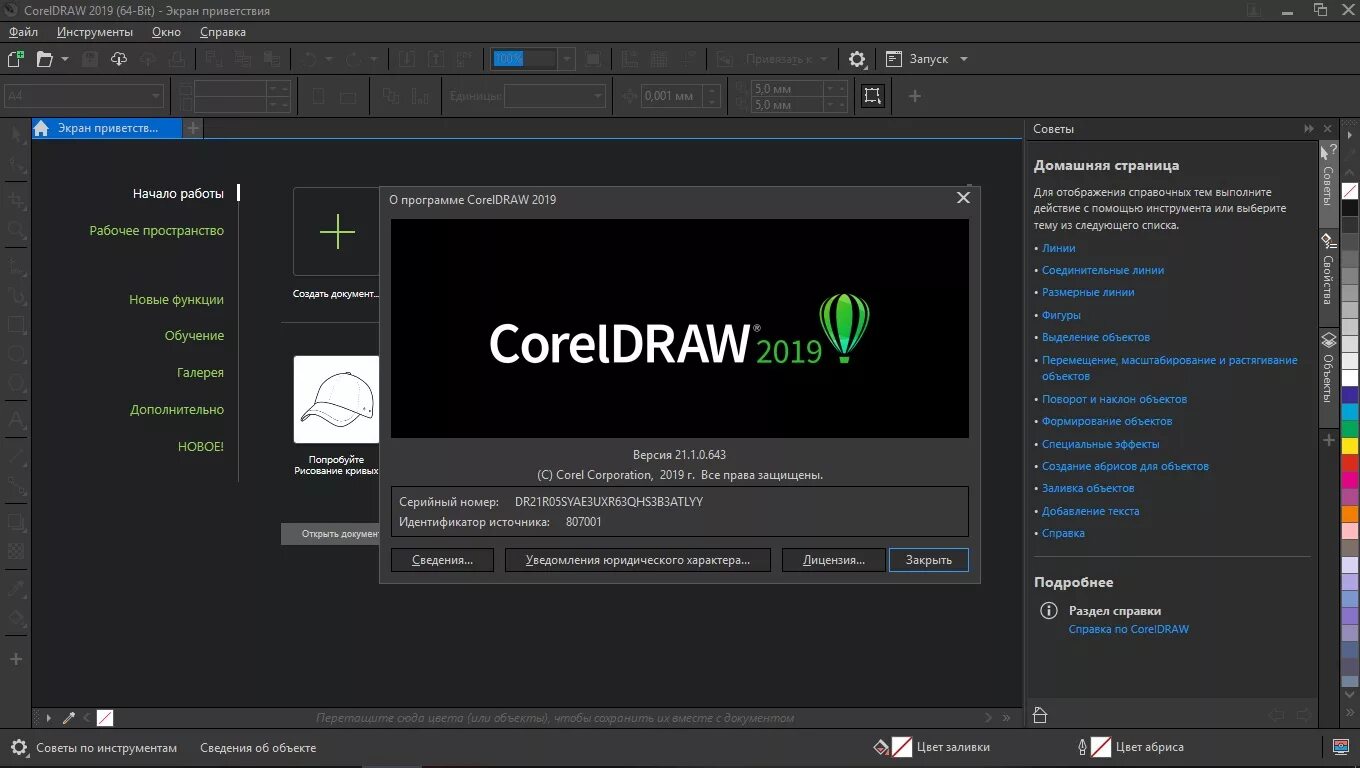Open the A4 page size dropdown
1360x768 pixels.
point(156,96)
